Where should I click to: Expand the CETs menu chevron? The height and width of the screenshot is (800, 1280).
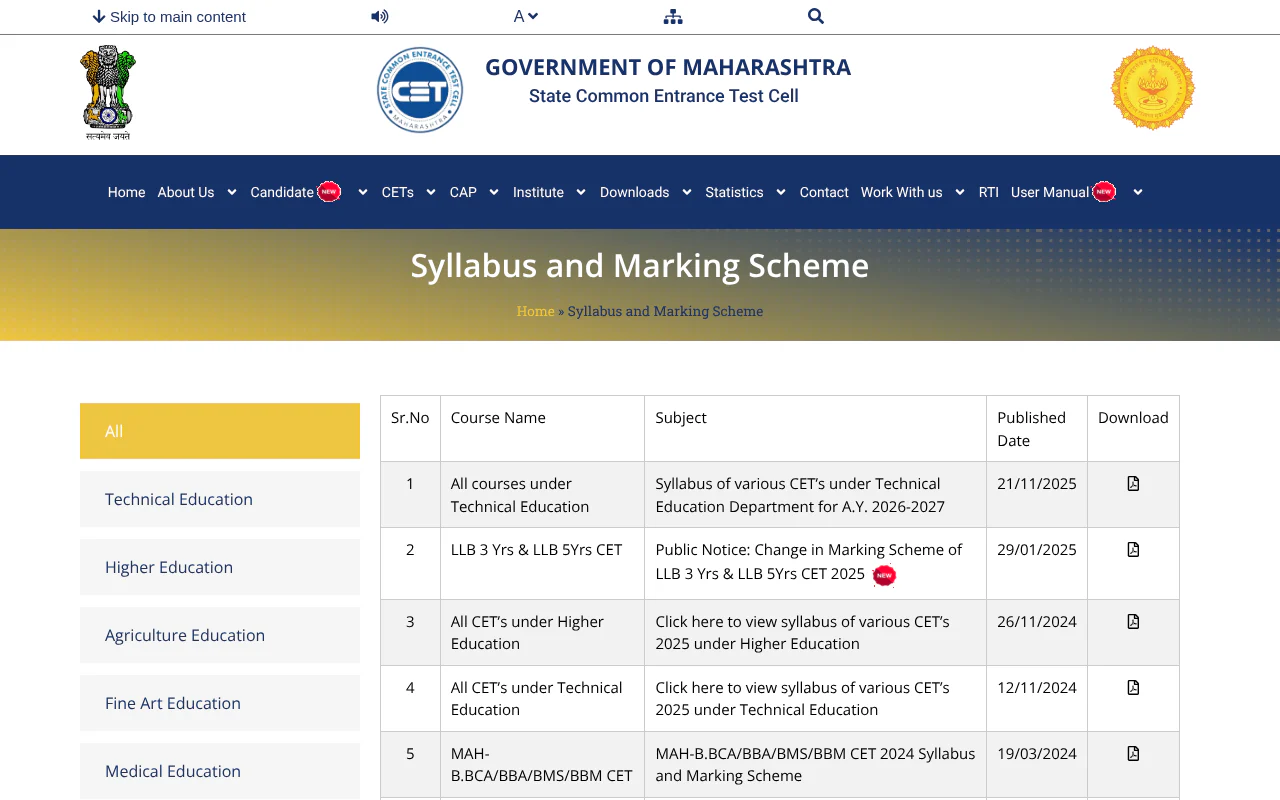pos(431,192)
